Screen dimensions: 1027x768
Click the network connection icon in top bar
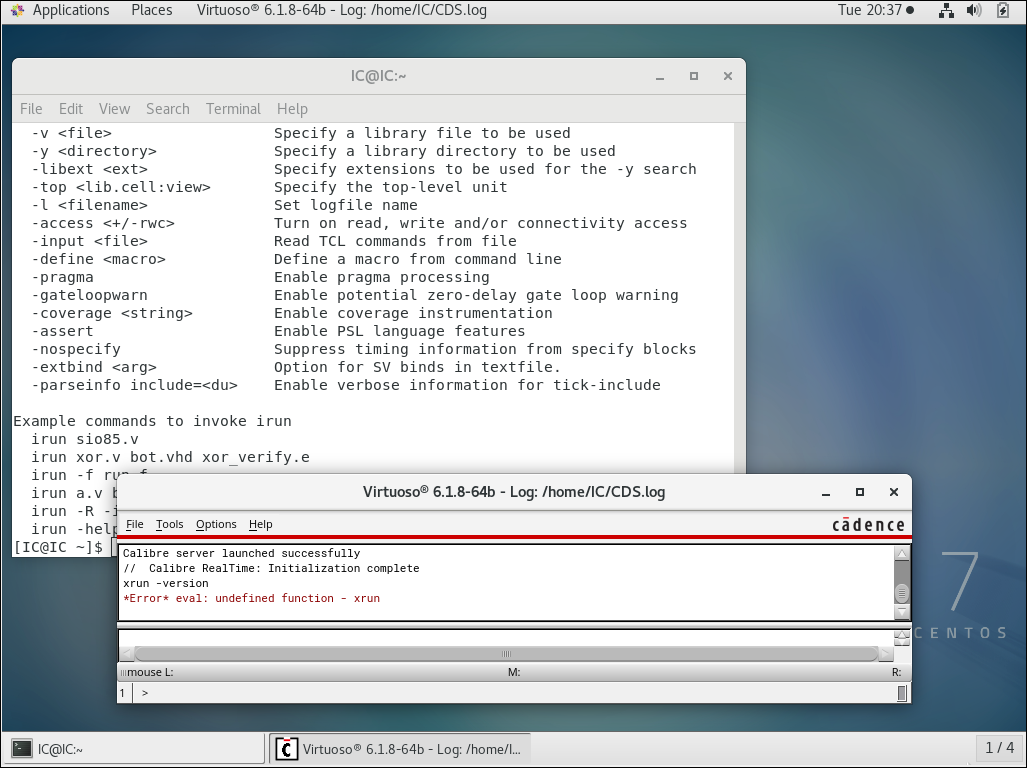point(946,10)
